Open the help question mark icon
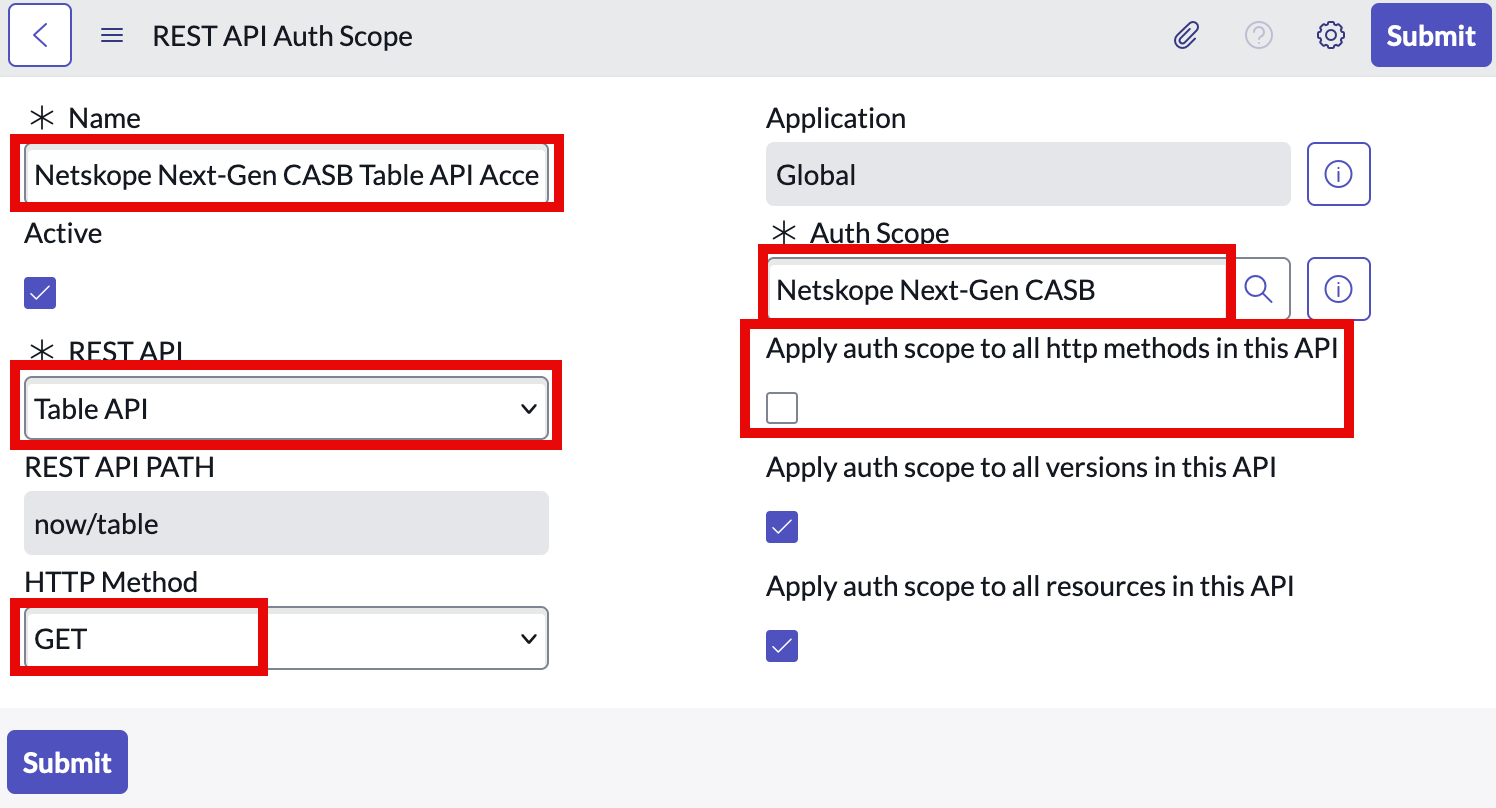This screenshot has width=1496, height=808. click(1258, 36)
